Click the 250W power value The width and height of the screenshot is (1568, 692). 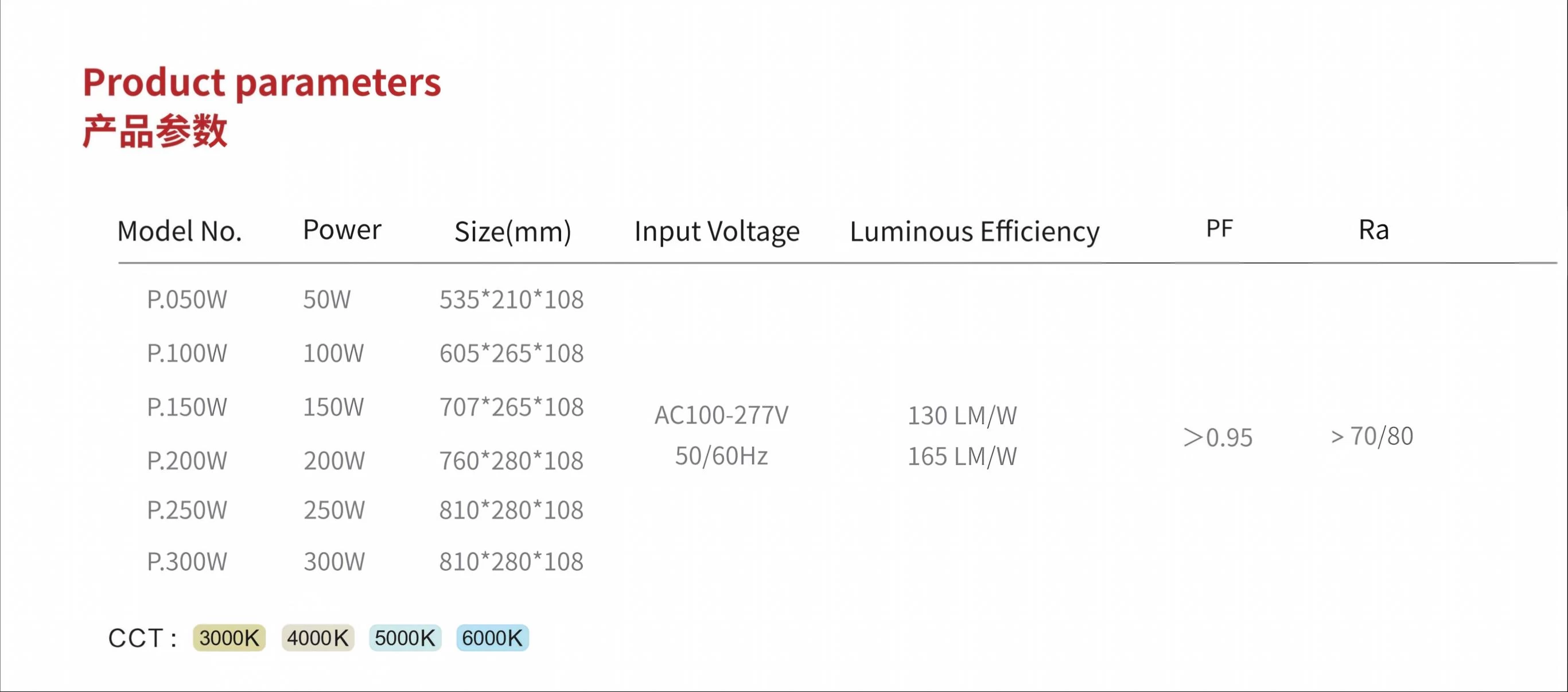334,510
